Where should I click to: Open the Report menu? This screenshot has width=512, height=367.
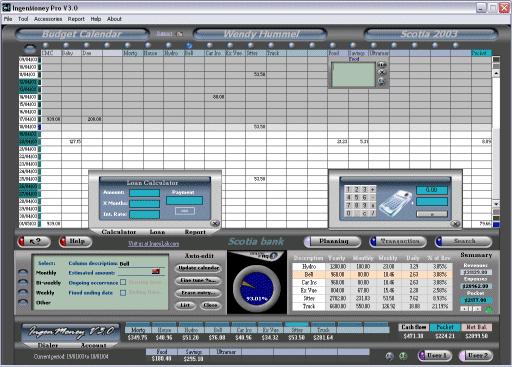tap(76, 19)
